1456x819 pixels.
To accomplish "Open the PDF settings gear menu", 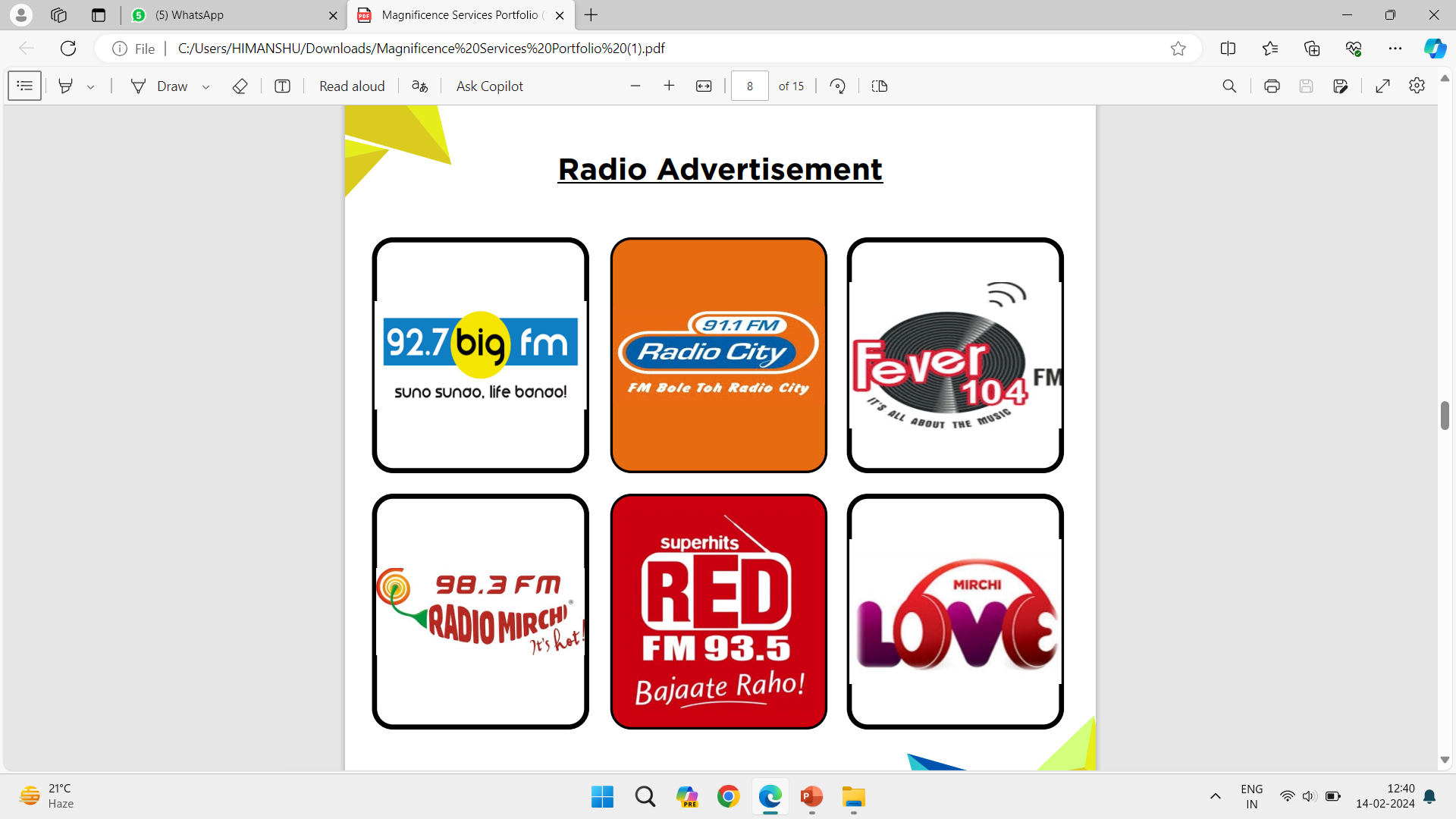I will (x=1417, y=86).
